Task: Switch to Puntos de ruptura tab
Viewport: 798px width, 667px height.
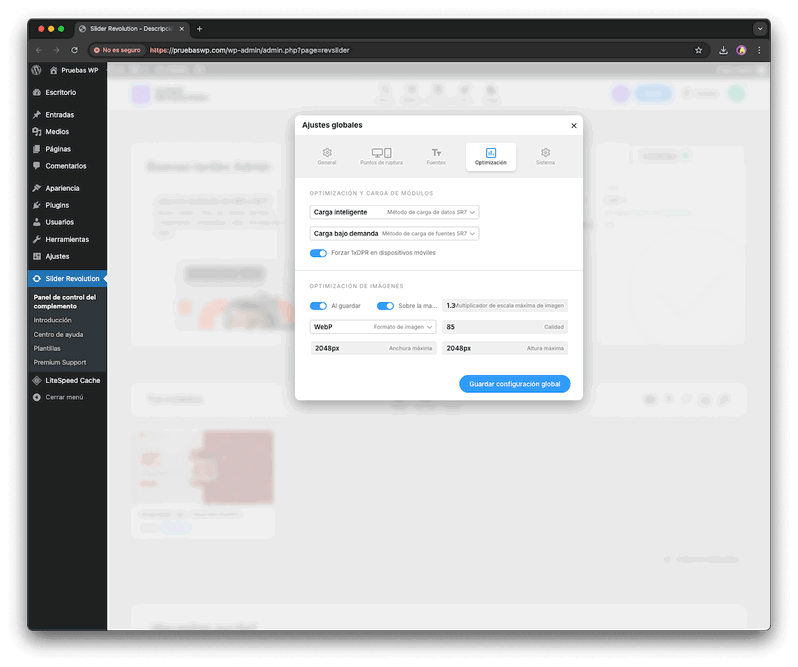Action: (381, 156)
